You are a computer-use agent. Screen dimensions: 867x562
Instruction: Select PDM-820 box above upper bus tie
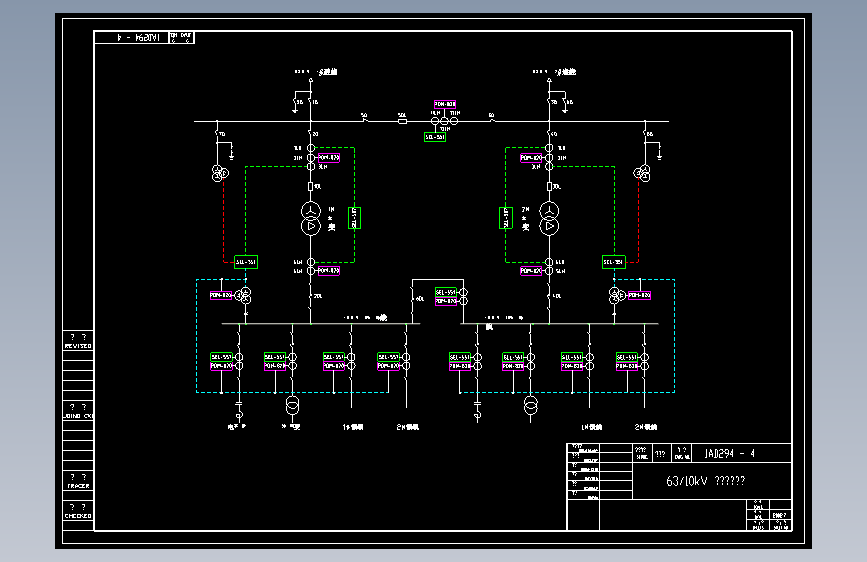tap(445, 104)
